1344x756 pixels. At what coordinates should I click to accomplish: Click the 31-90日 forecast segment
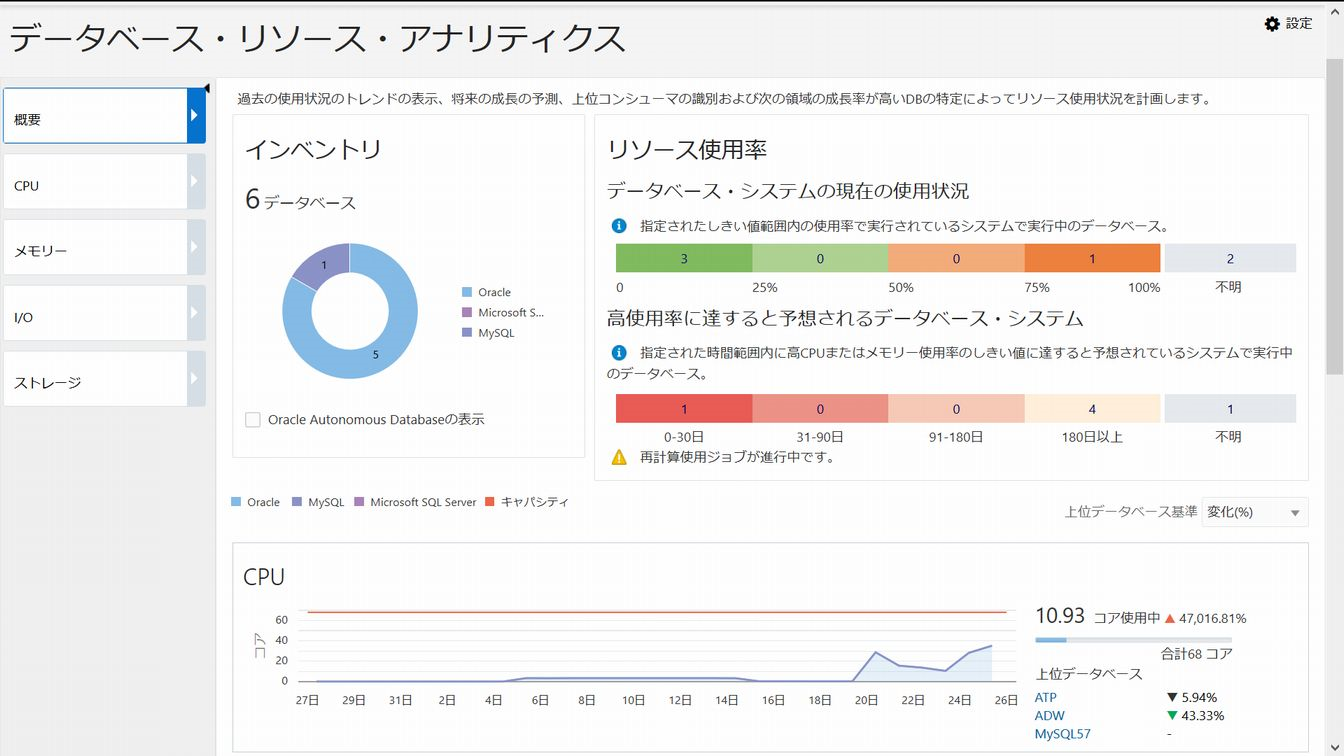point(820,408)
